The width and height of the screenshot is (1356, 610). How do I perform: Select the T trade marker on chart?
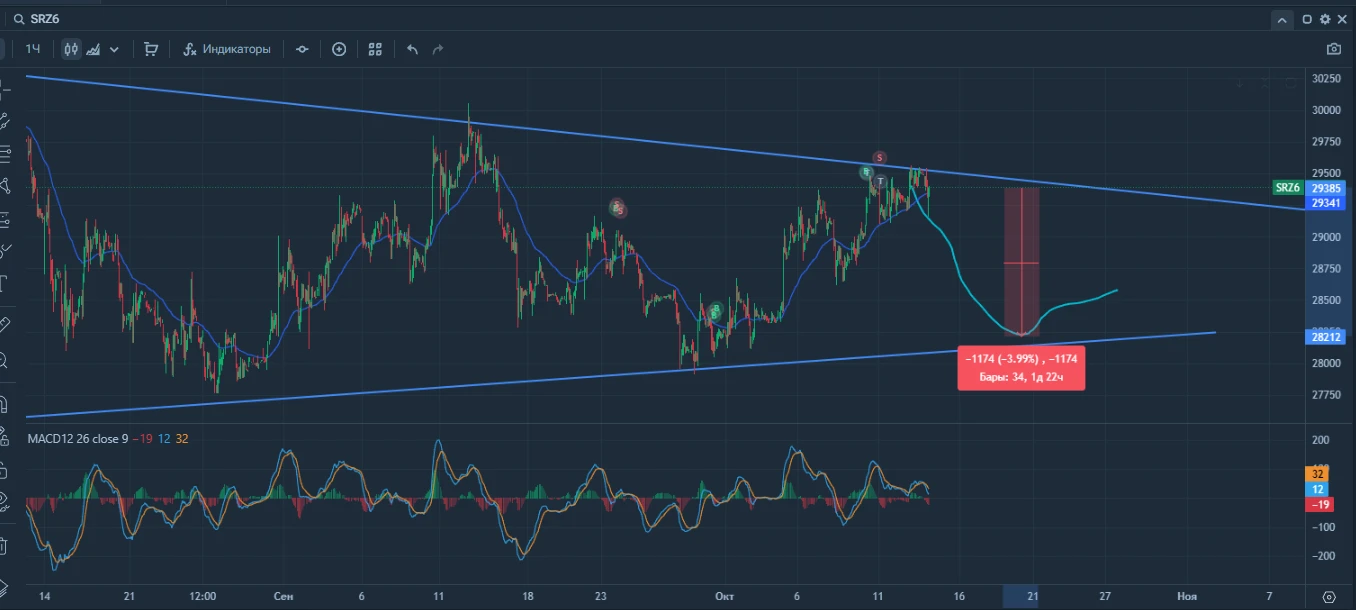pyautogui.click(x=880, y=182)
